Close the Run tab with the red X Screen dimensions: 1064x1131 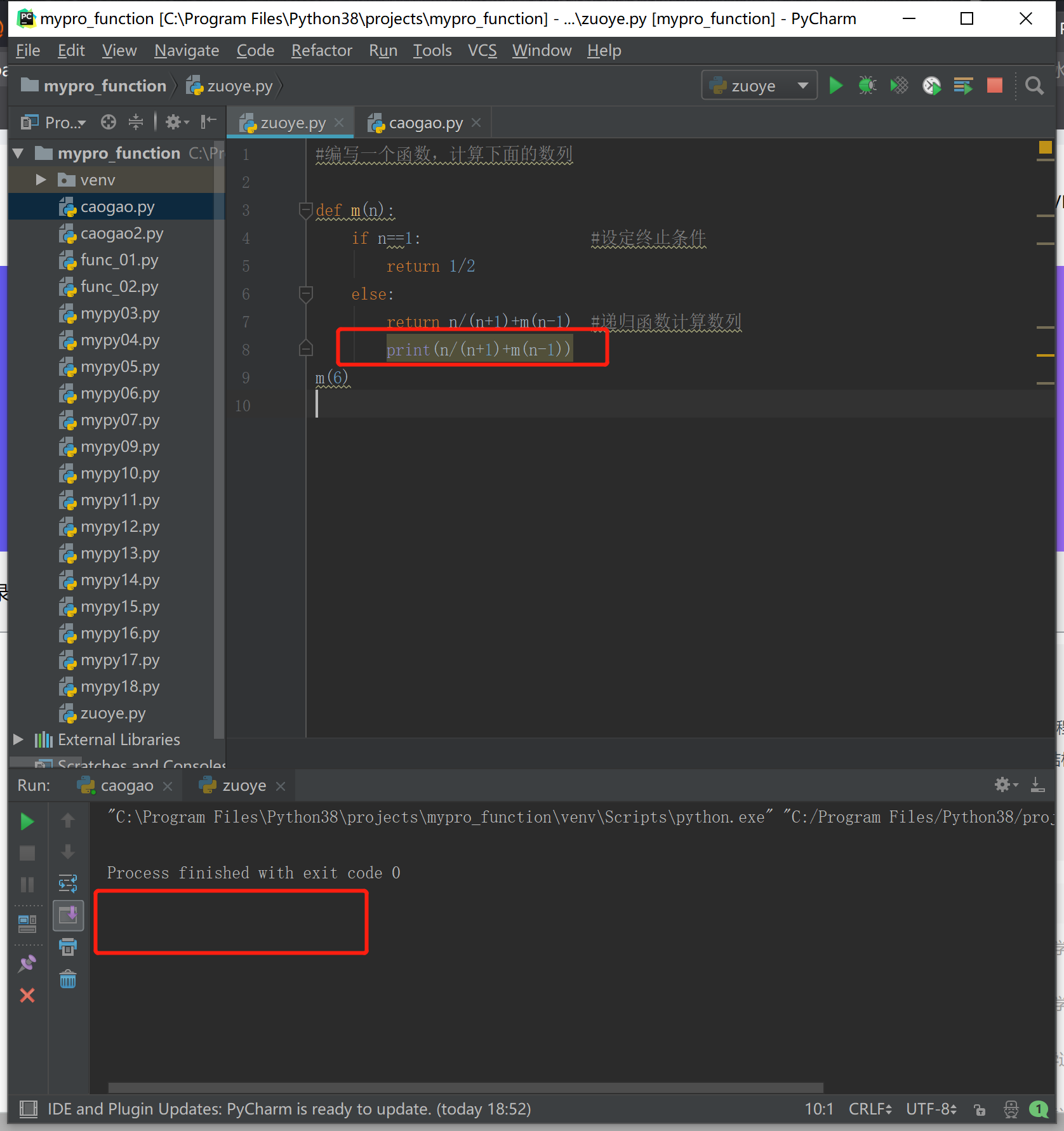pyautogui.click(x=27, y=995)
